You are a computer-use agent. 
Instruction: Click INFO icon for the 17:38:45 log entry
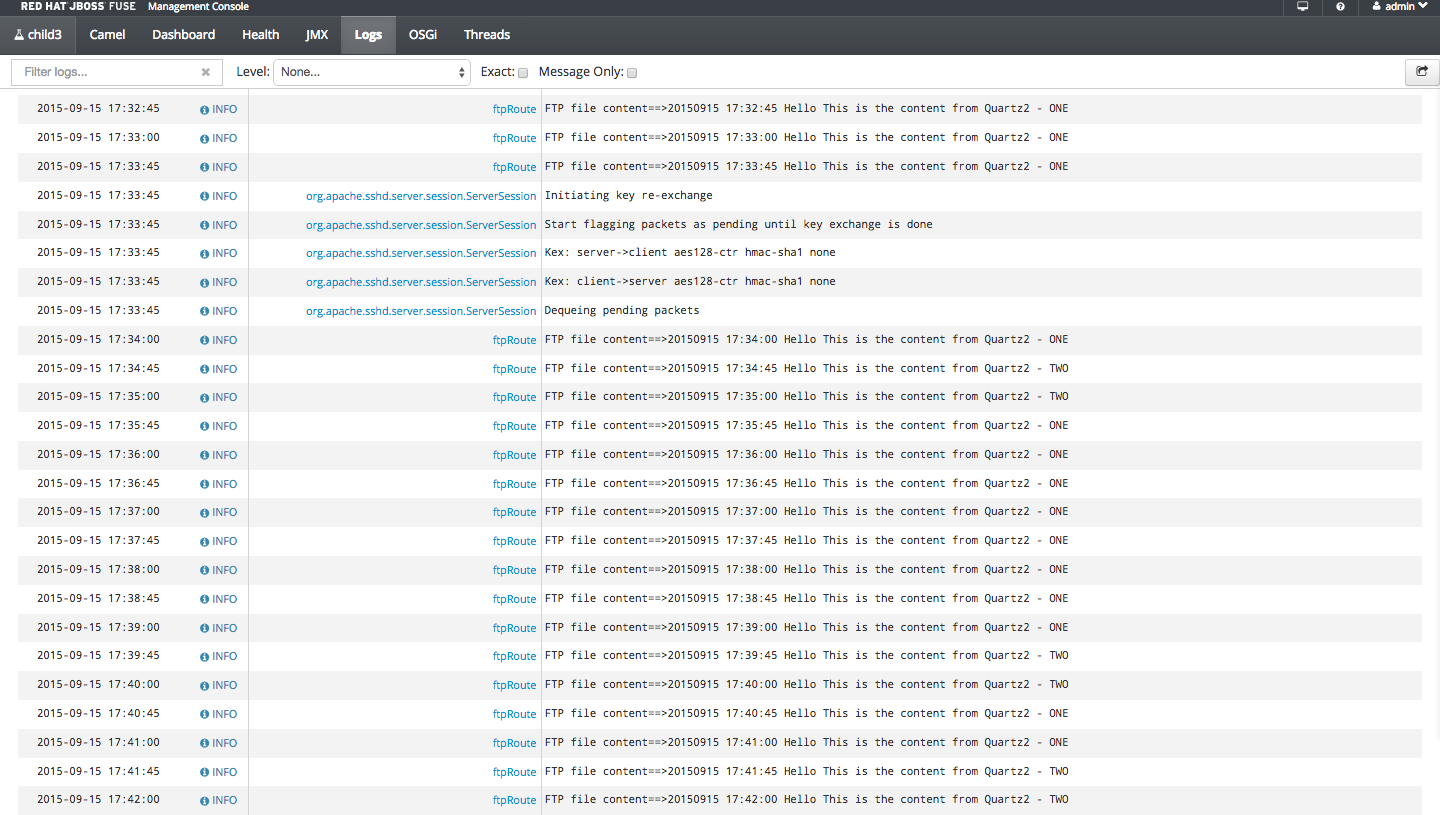(x=205, y=600)
